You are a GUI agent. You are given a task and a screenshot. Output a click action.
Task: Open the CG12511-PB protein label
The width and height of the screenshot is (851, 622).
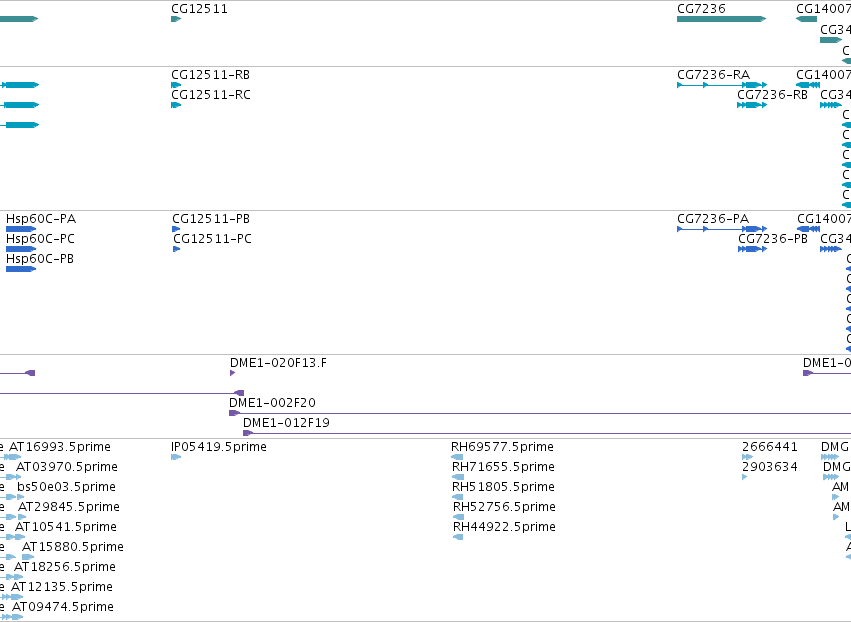211,219
